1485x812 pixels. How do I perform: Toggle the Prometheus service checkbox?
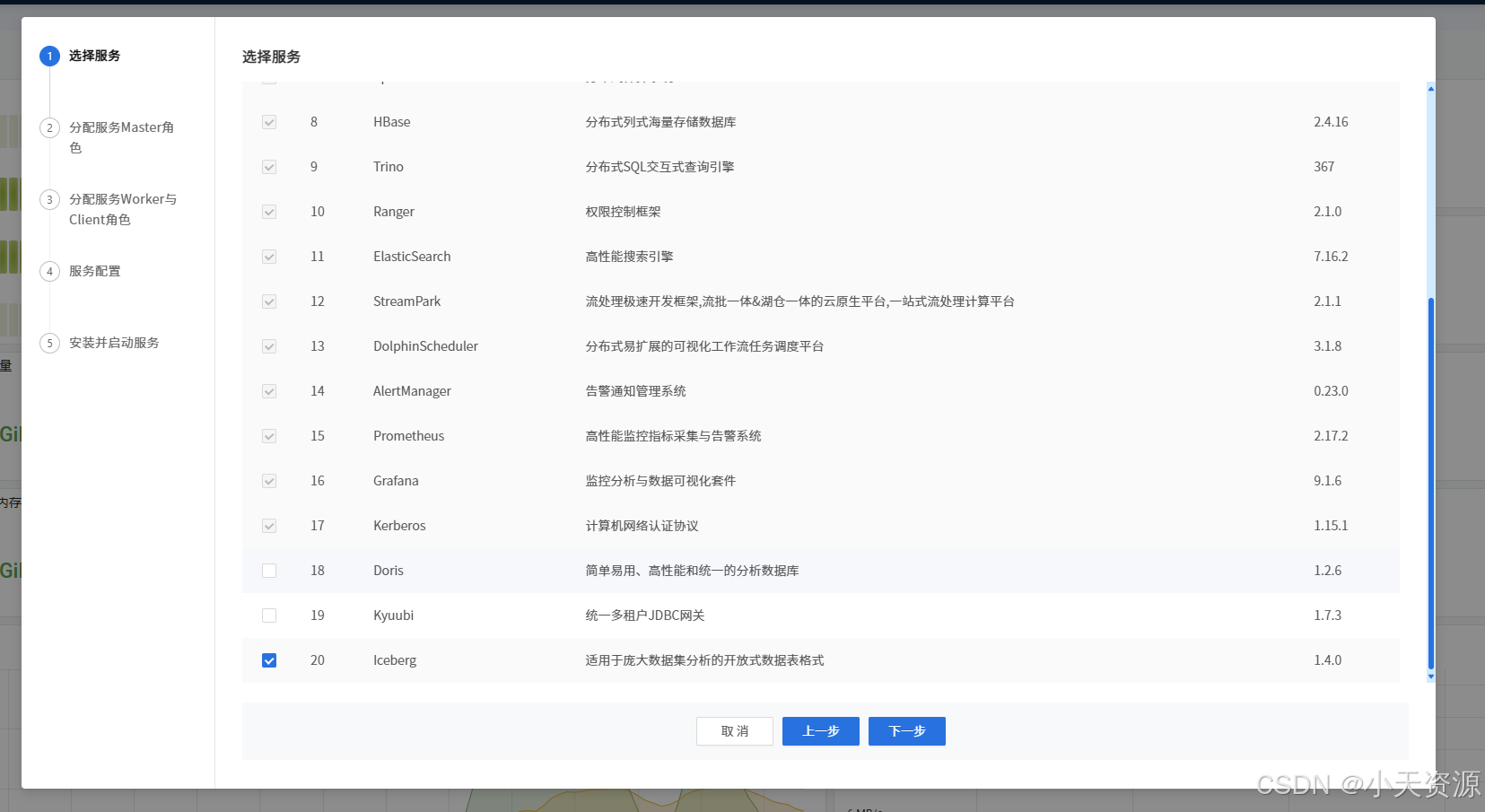pyautogui.click(x=269, y=436)
